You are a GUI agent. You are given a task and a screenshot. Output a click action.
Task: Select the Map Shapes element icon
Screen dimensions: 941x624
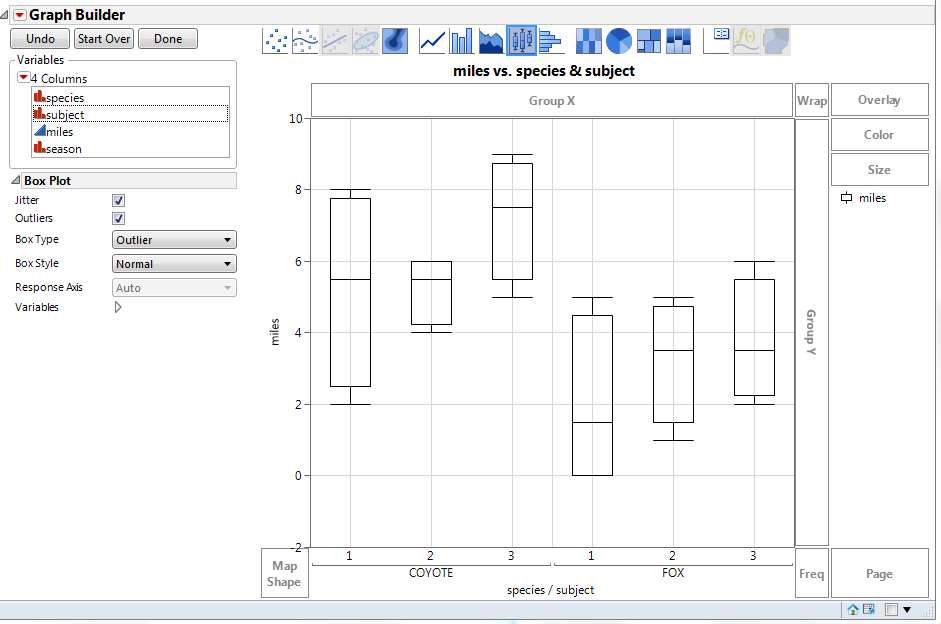tap(776, 41)
